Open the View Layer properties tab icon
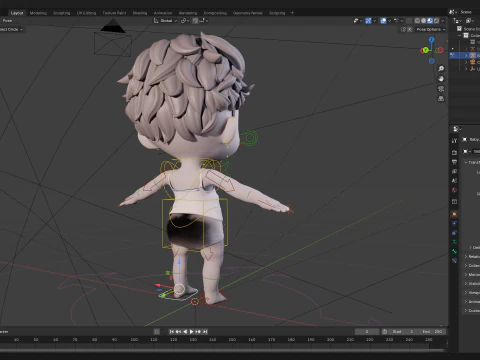 tap(454, 171)
